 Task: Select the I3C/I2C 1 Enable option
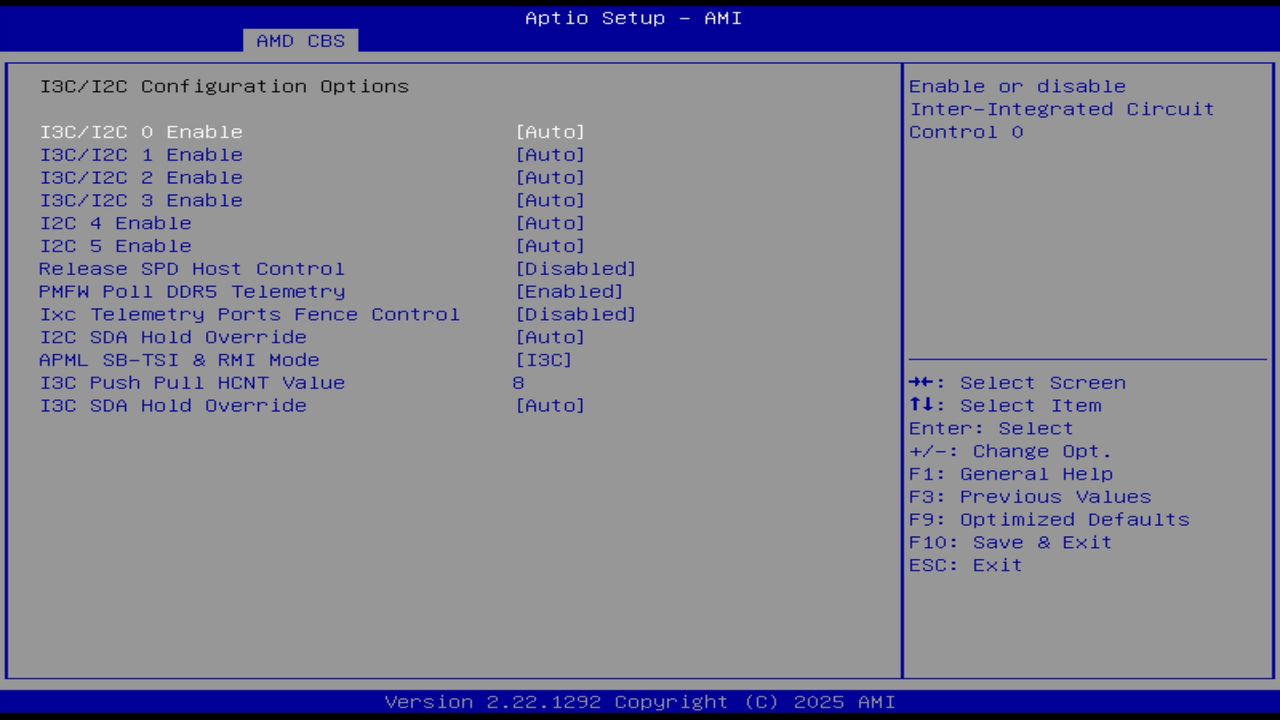141,155
